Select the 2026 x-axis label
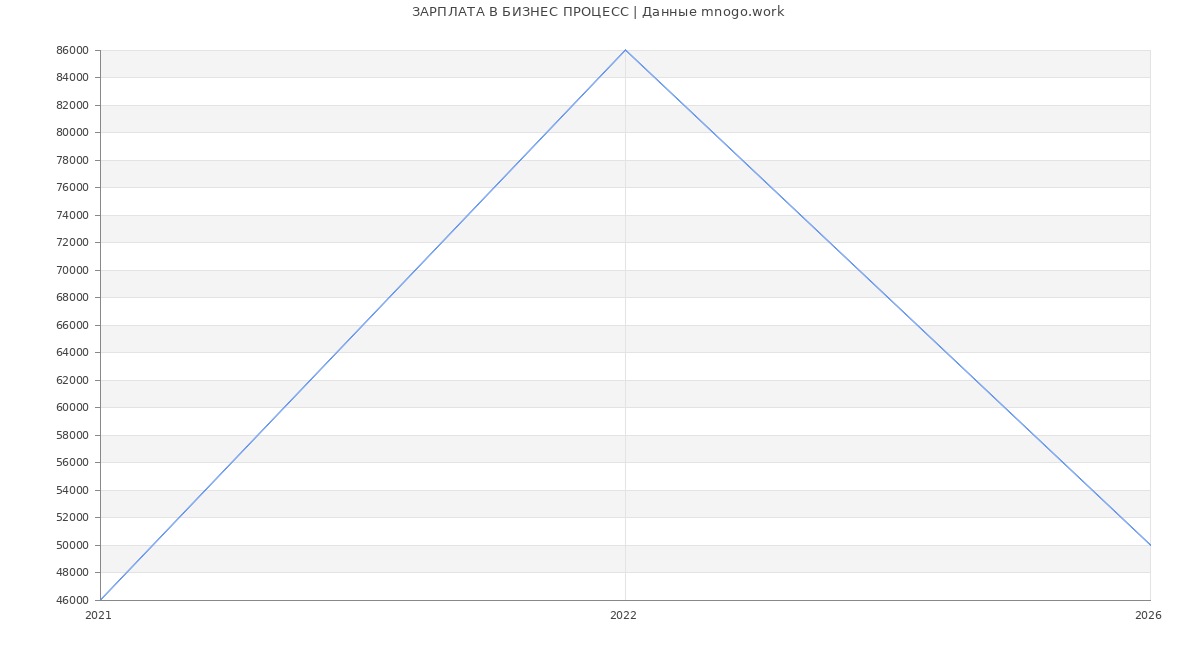This screenshot has height=650, width=1200. [1148, 616]
